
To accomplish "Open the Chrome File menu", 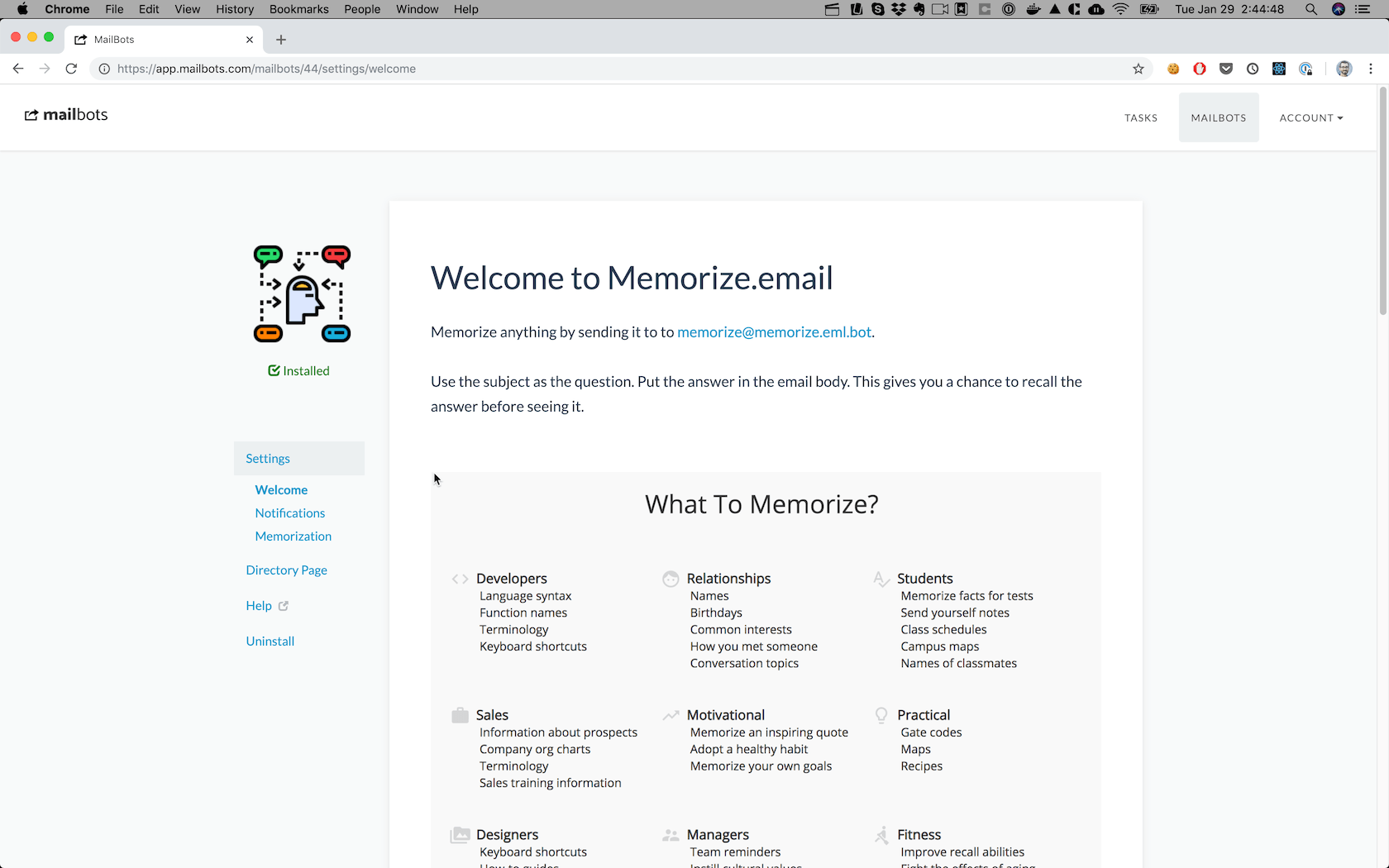I will coord(114,9).
